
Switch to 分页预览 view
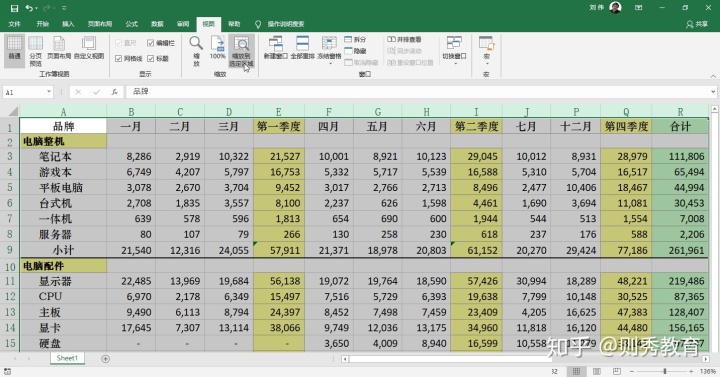click(35, 51)
